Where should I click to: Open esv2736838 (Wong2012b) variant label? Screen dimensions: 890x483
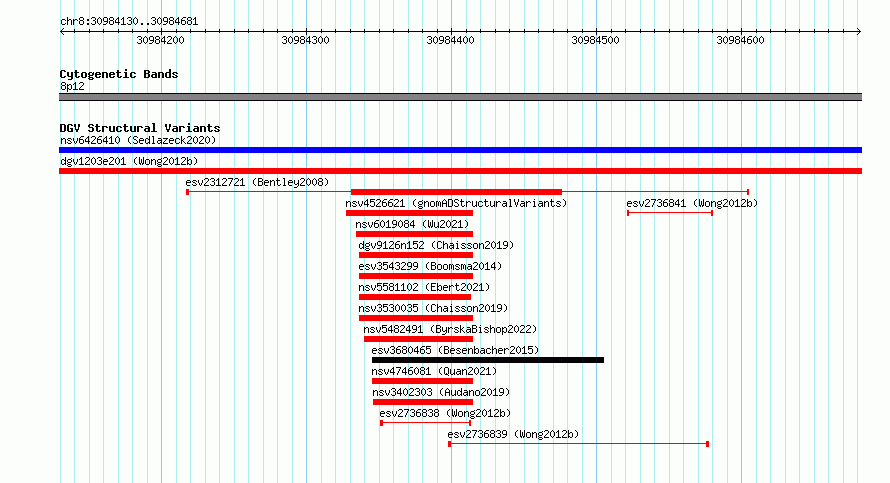(445, 413)
